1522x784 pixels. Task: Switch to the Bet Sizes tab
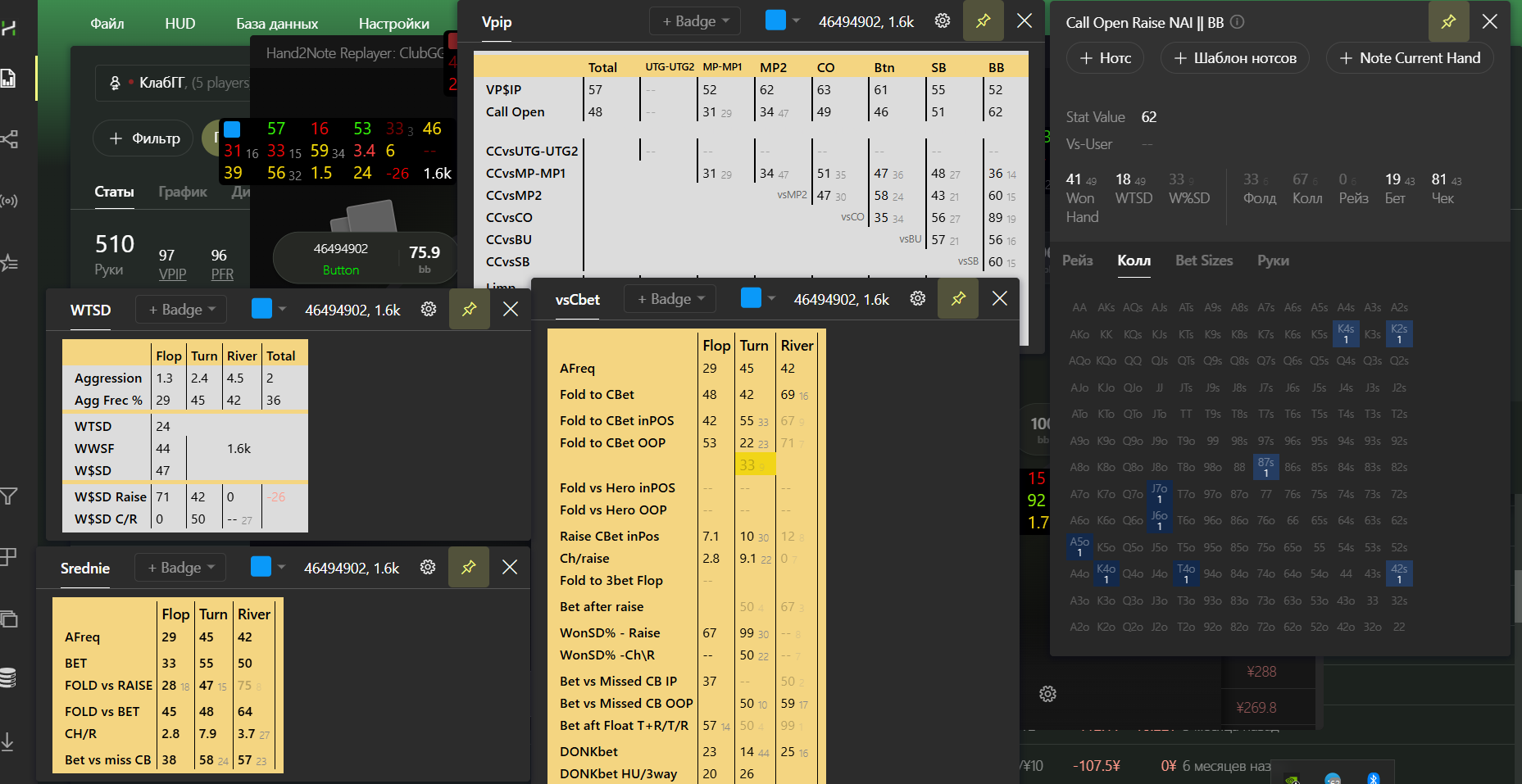1204,261
